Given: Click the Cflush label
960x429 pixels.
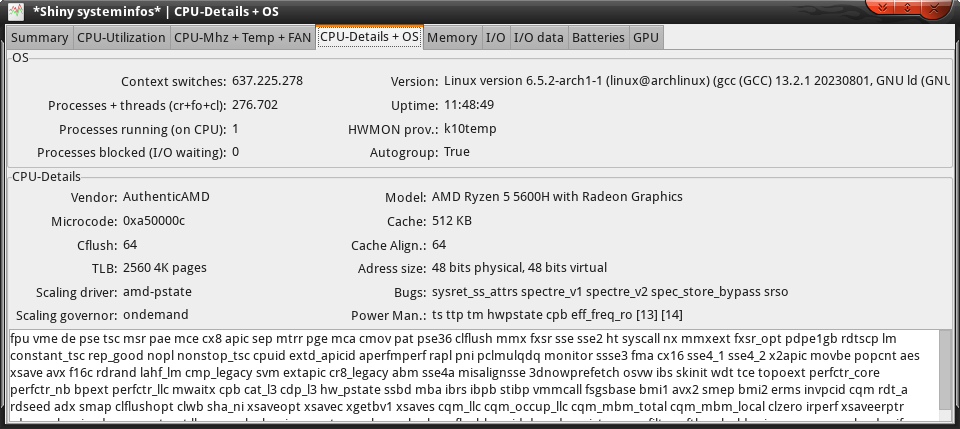Looking at the screenshot, I should tap(97, 245).
